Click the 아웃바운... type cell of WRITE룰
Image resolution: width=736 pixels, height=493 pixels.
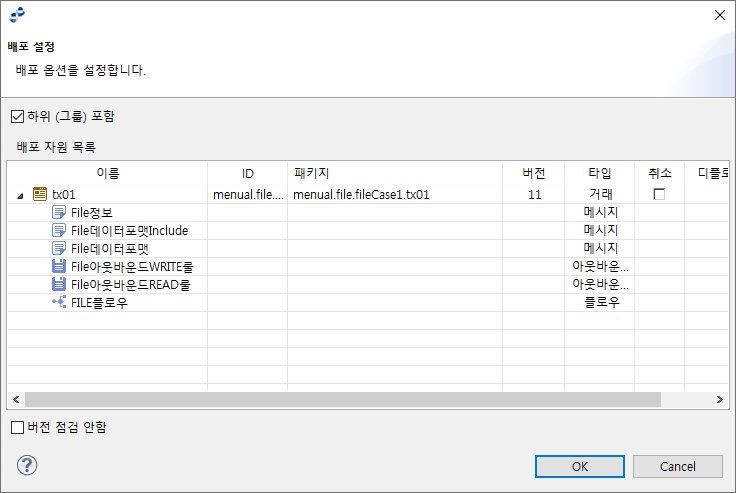[x=600, y=266]
